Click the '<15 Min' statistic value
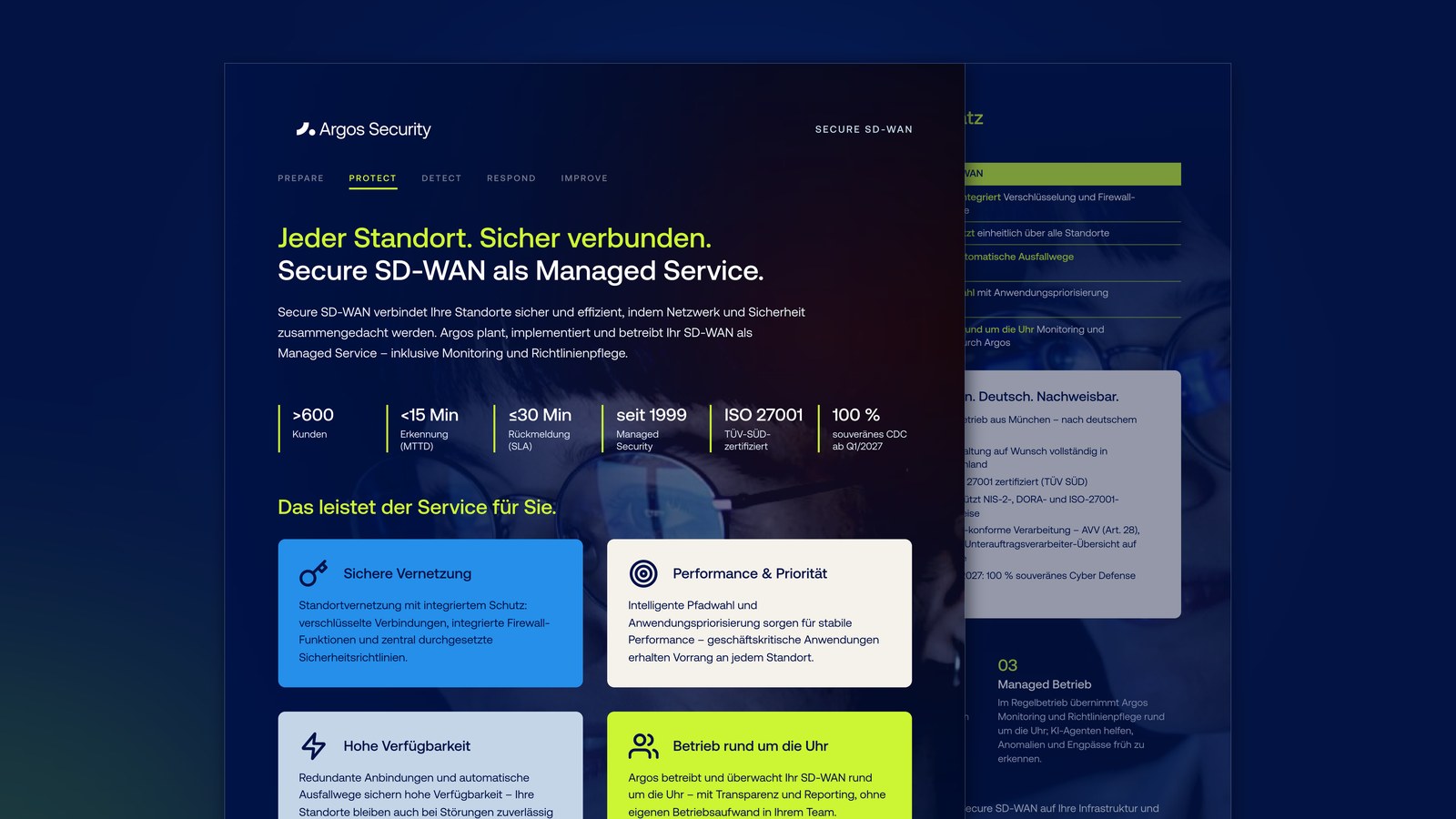This screenshot has height=819, width=1456. pos(430,415)
